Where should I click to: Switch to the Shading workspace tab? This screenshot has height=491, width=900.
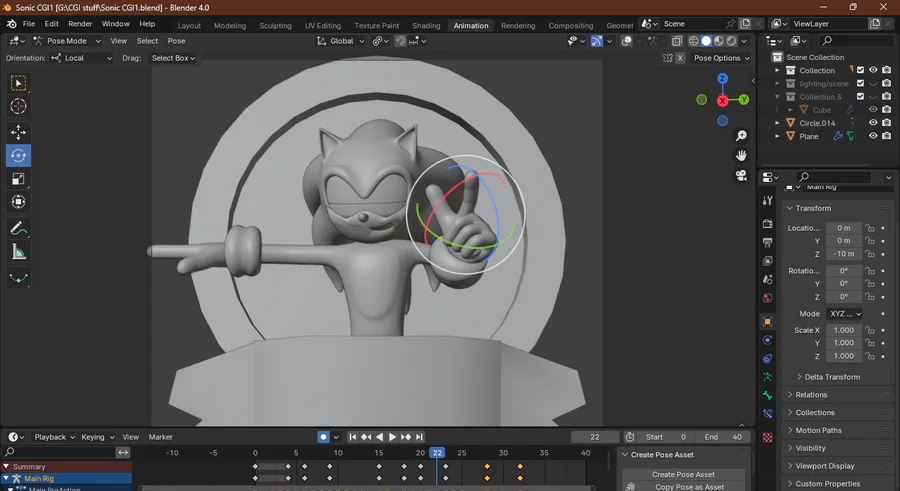click(x=426, y=25)
